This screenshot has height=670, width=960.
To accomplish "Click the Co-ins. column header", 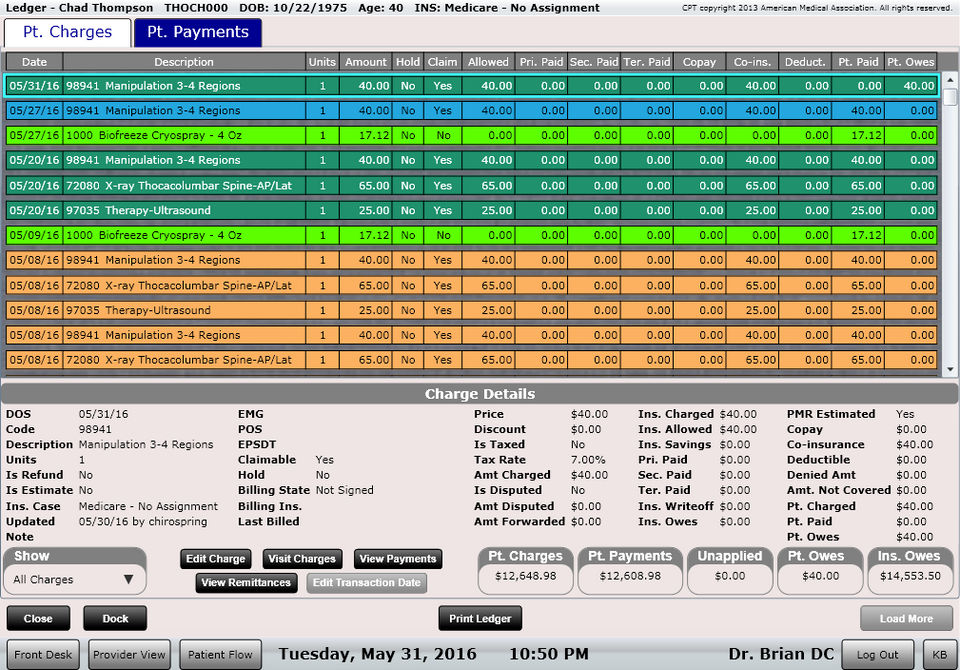I will [752, 62].
